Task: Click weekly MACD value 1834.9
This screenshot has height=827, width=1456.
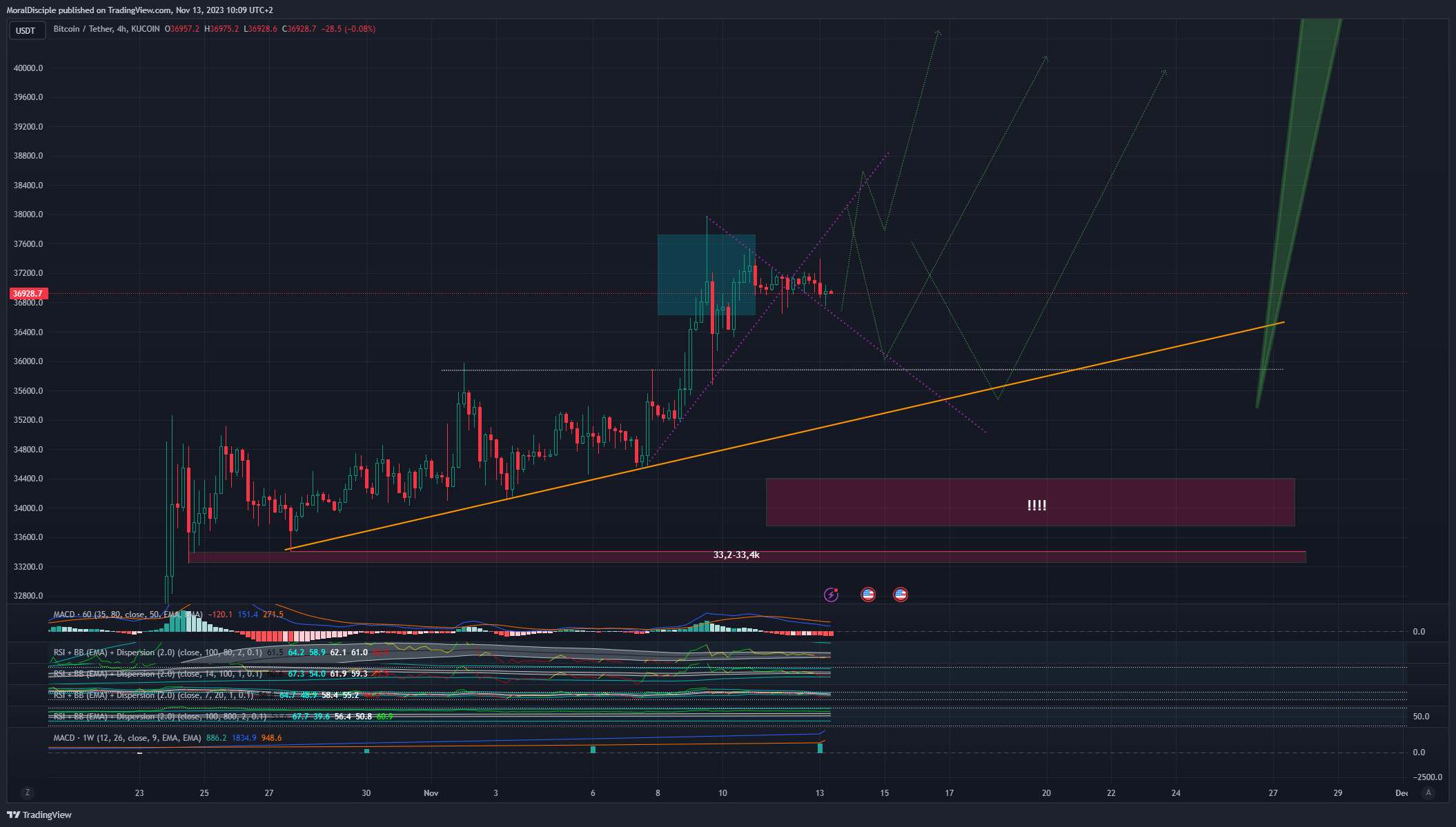Action: 244,737
